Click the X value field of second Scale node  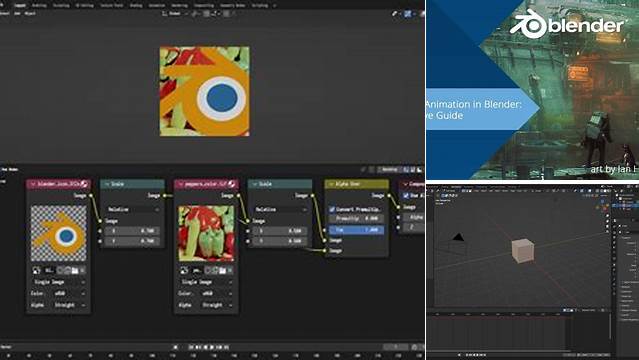click(280, 231)
